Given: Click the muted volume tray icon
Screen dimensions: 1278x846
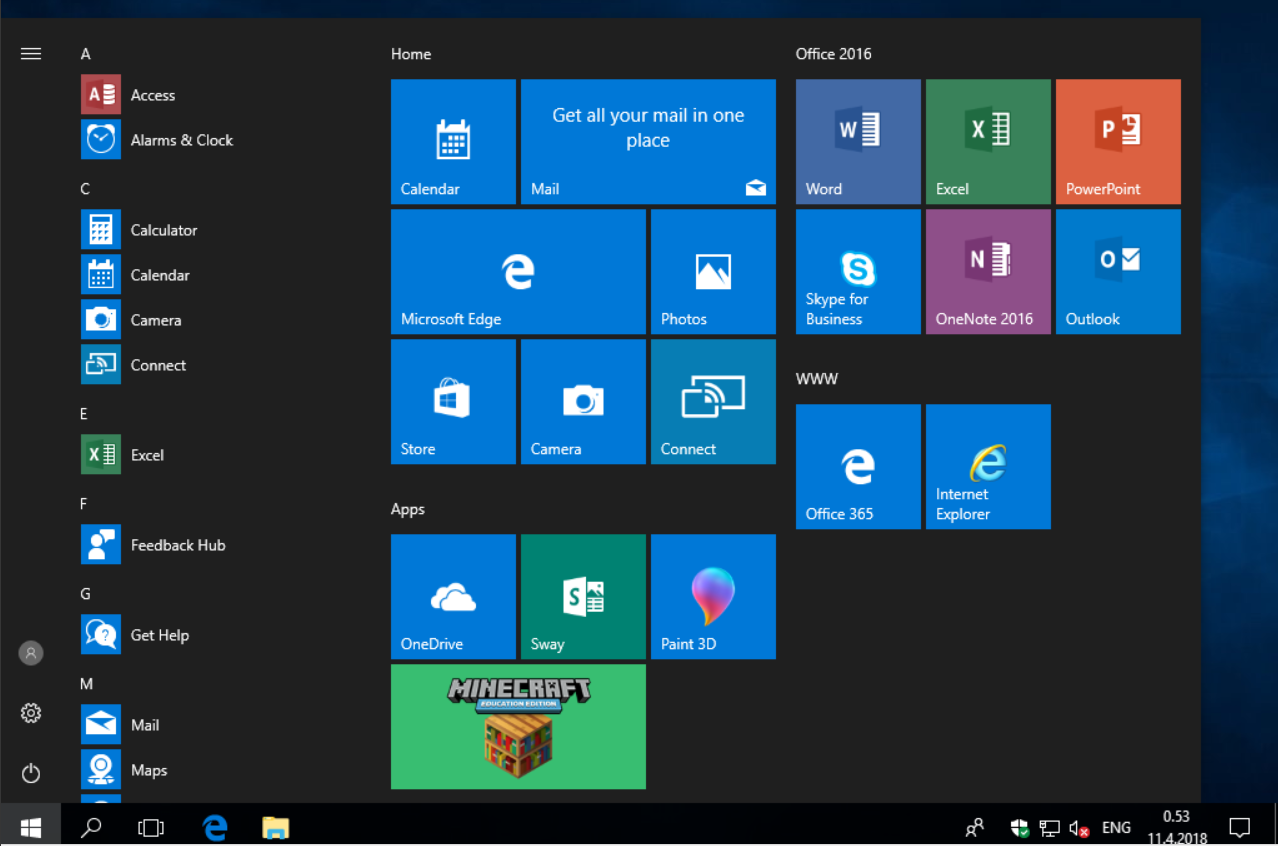Looking at the screenshot, I should (x=1079, y=827).
